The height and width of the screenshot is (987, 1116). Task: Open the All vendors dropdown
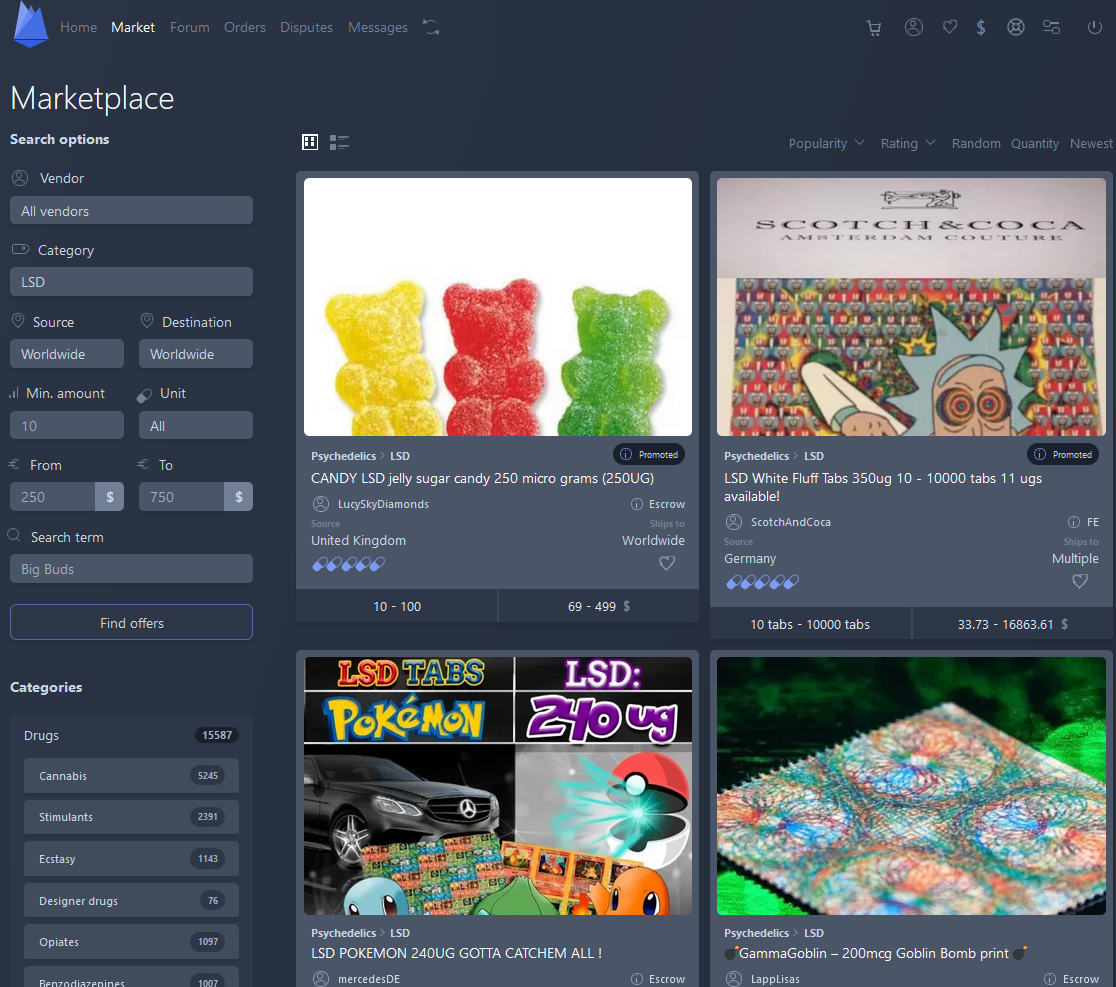pyautogui.click(x=131, y=211)
